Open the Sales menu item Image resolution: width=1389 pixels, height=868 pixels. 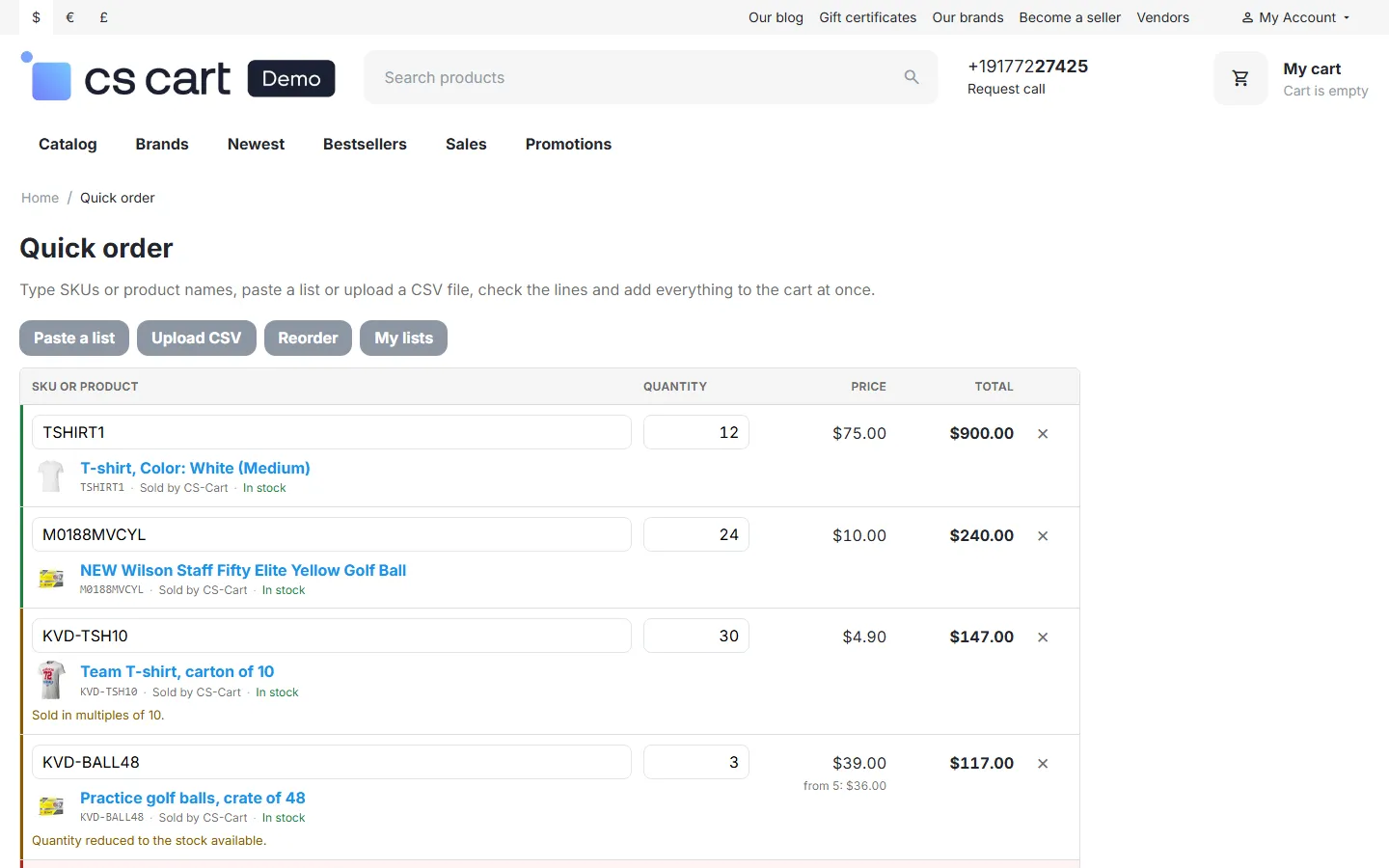466,144
